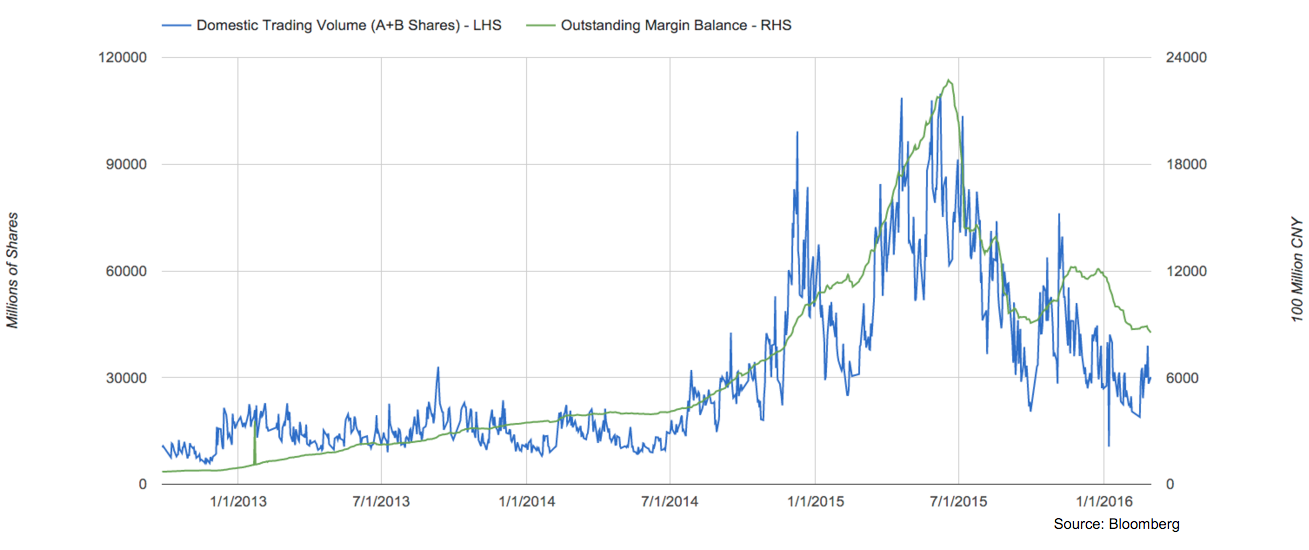Click the 'Source: Bloomberg' attribution text
1309x550 pixels.
pos(1116,524)
